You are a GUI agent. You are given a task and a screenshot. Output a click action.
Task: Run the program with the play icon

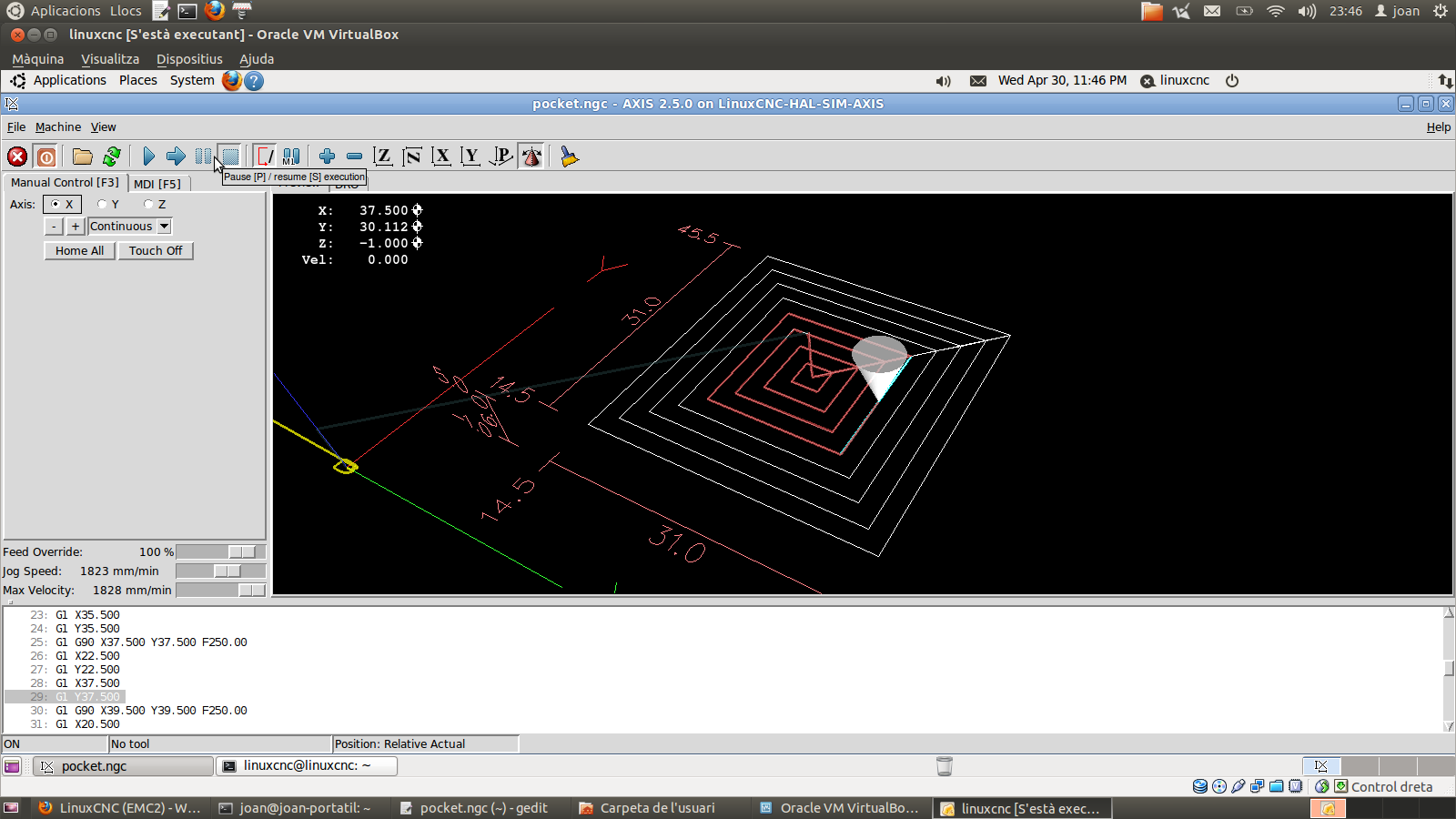149,157
